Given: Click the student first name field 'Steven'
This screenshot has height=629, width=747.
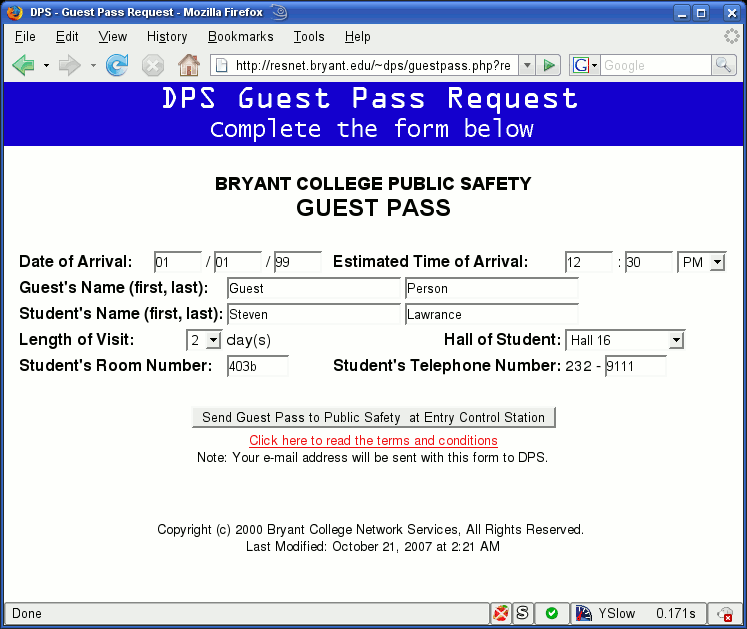Looking at the screenshot, I should coord(314,314).
